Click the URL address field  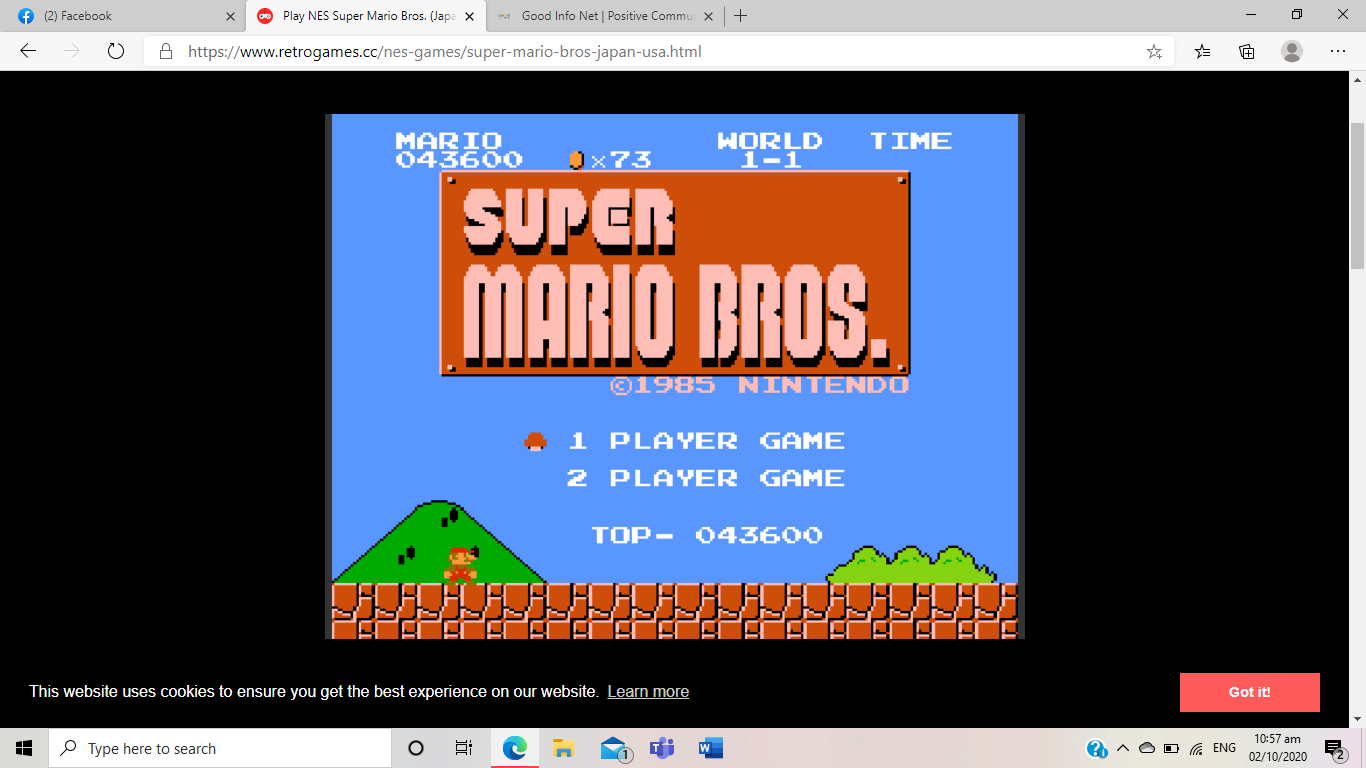point(660,51)
